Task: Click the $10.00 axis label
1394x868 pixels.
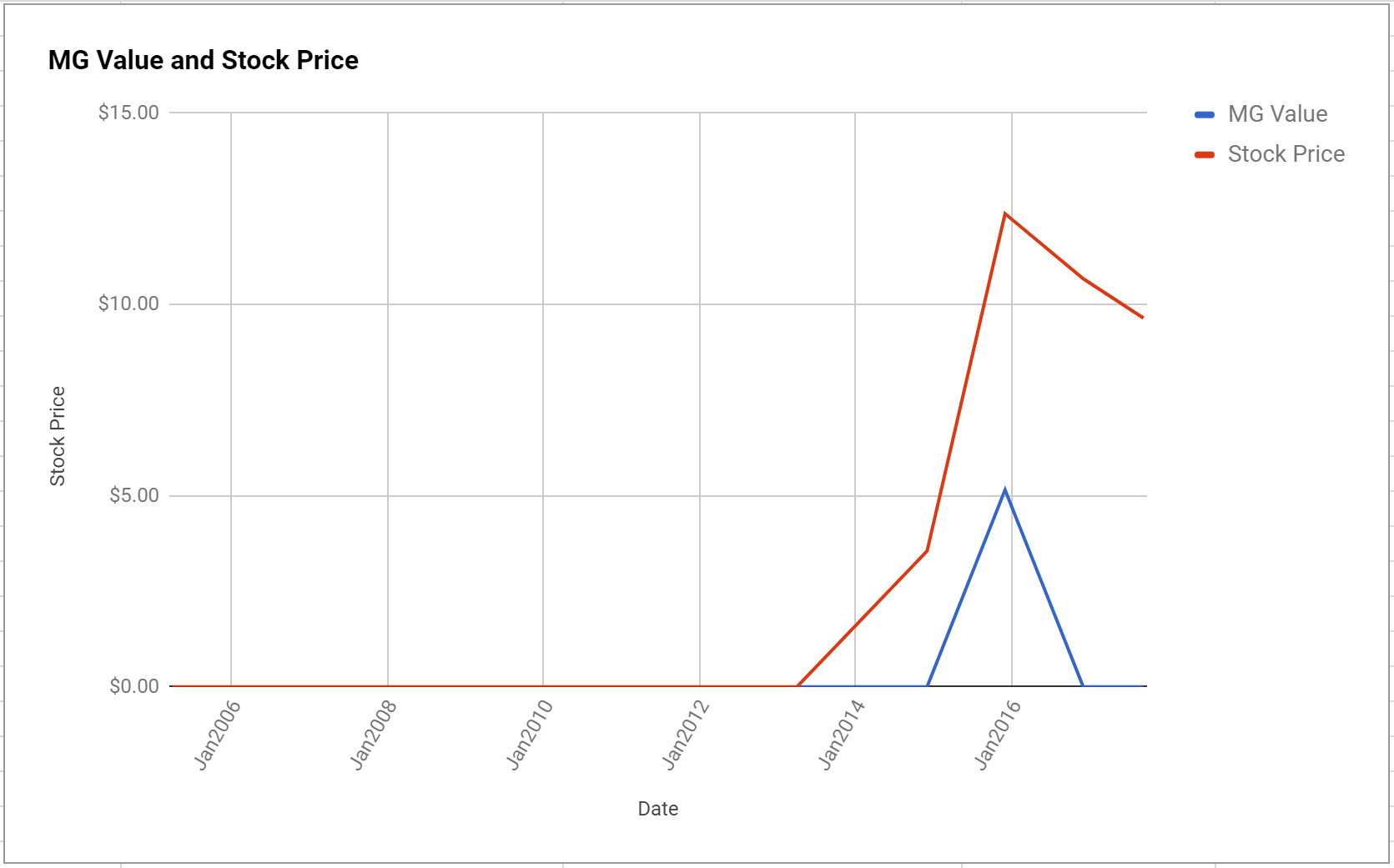Action: [x=128, y=304]
